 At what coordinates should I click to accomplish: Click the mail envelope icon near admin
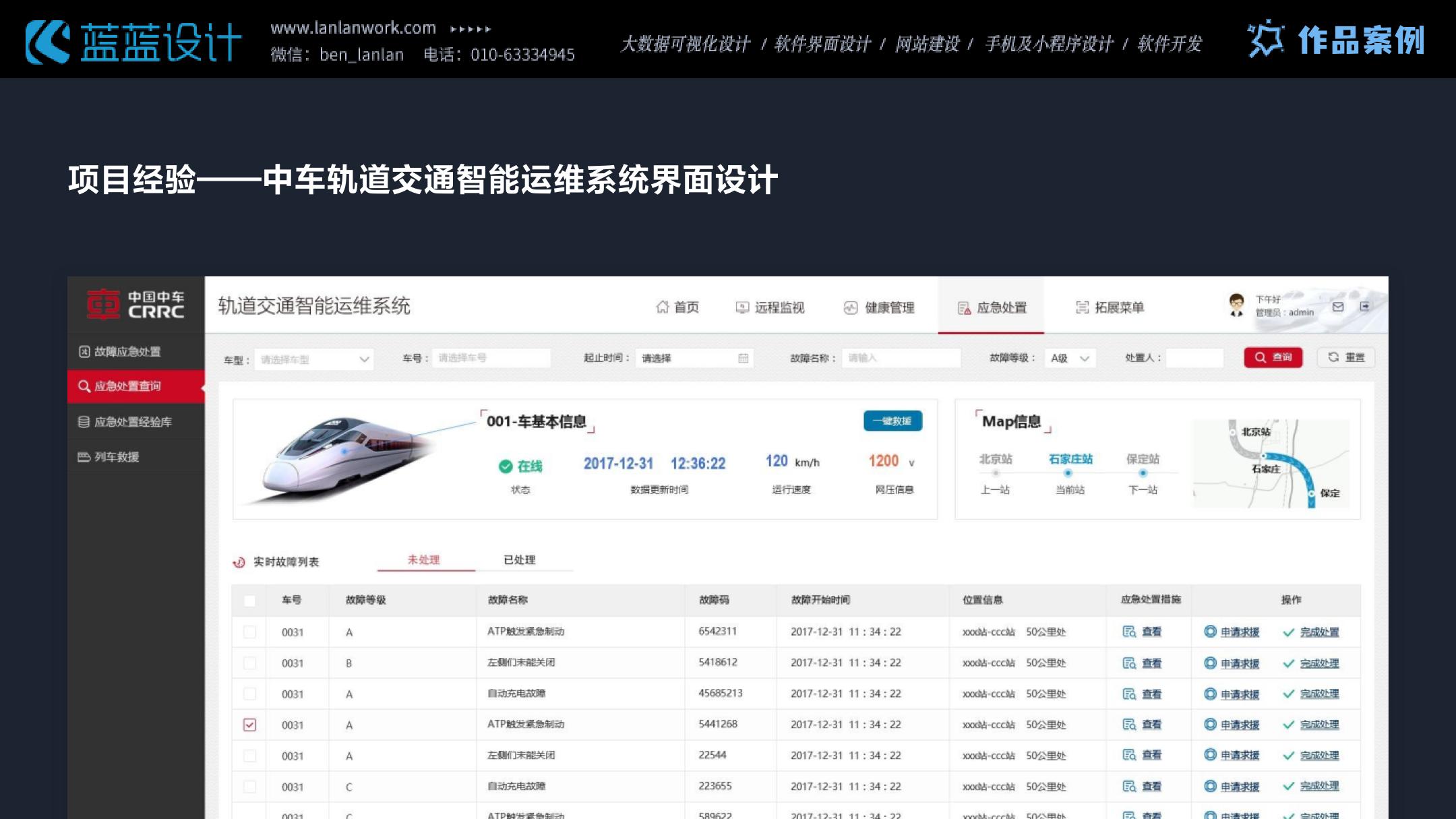[x=1339, y=305]
